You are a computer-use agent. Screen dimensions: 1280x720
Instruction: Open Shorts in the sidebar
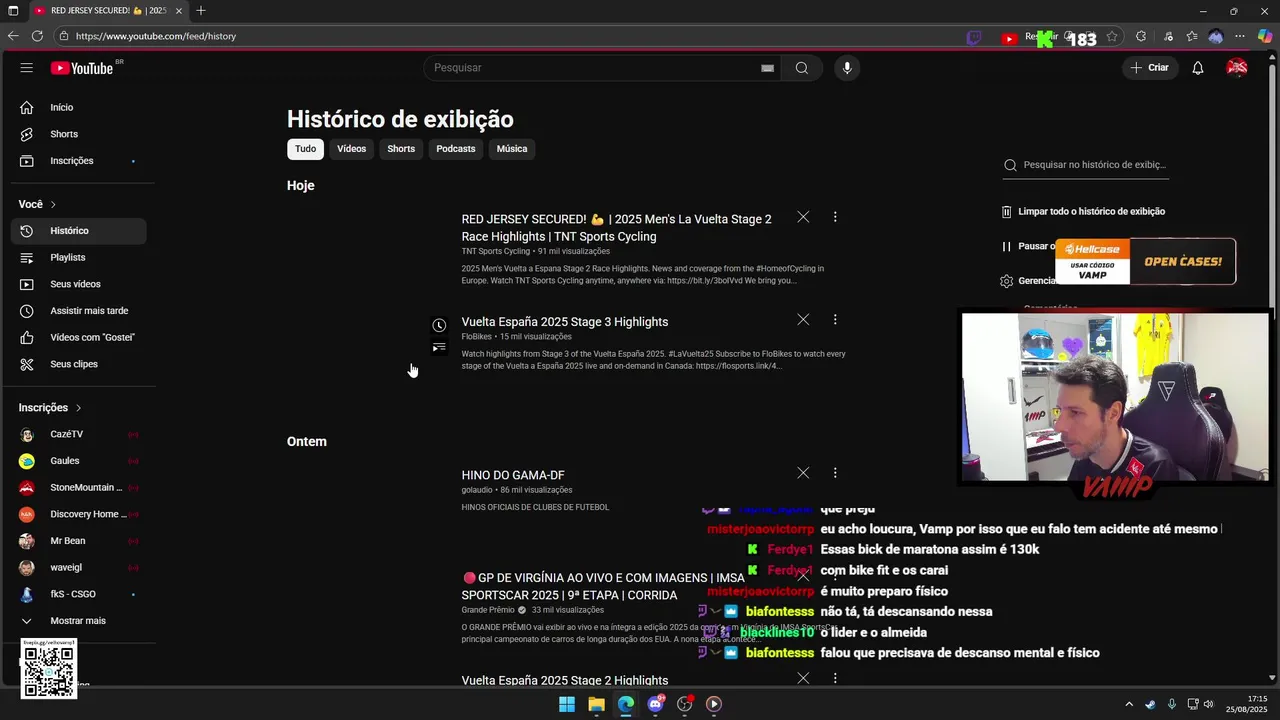pos(79,134)
